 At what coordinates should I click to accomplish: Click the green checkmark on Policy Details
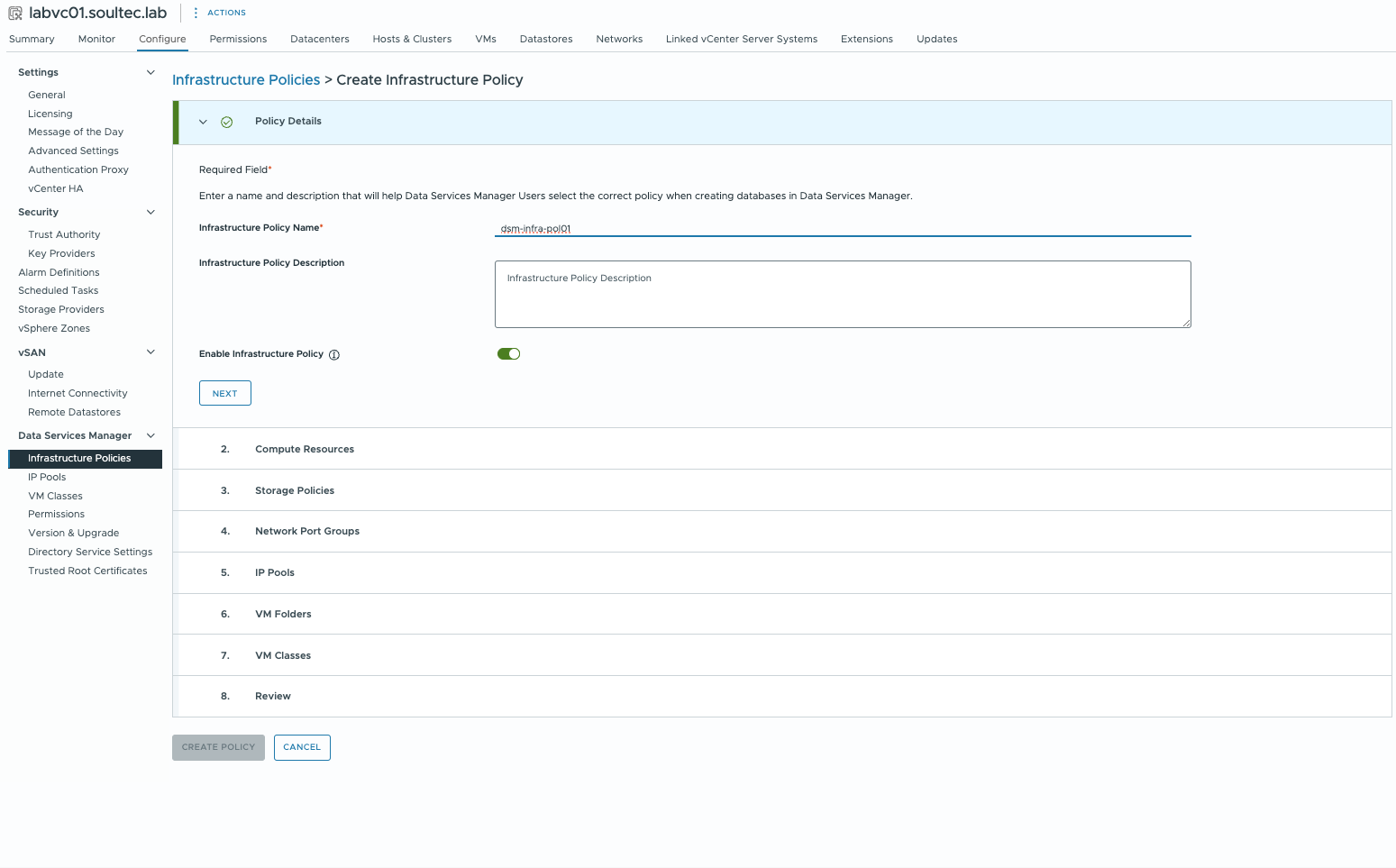227,123
